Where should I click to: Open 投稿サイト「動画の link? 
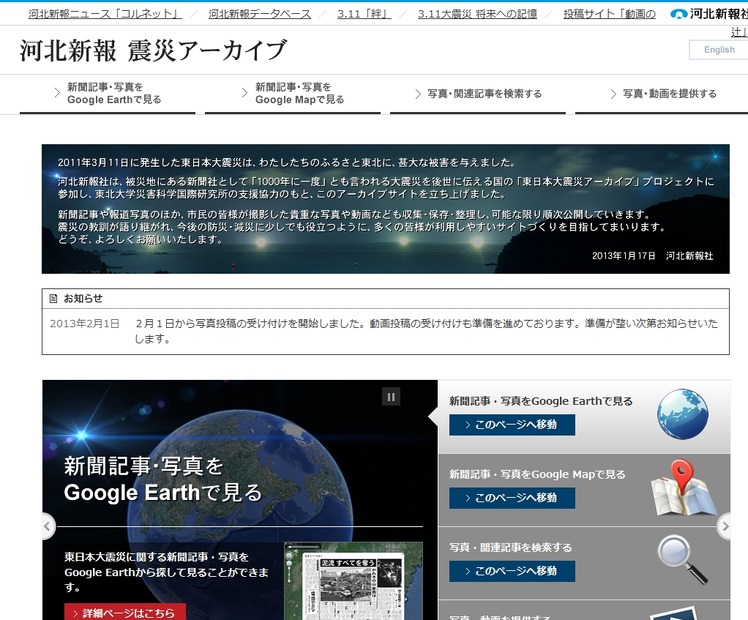click(x=609, y=14)
